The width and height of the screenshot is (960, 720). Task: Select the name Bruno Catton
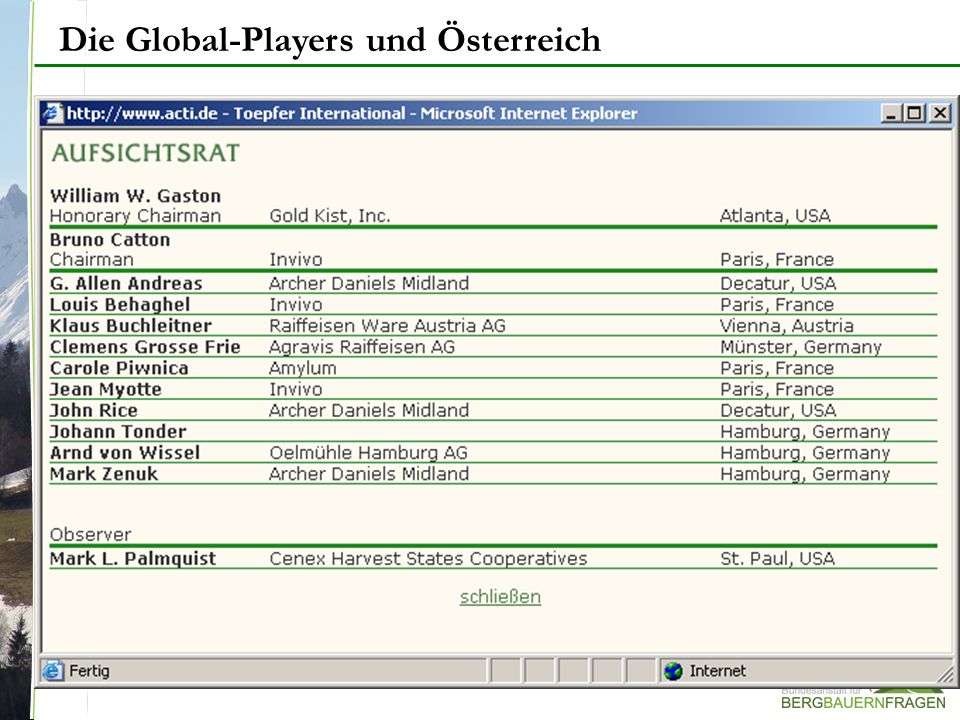coord(110,239)
